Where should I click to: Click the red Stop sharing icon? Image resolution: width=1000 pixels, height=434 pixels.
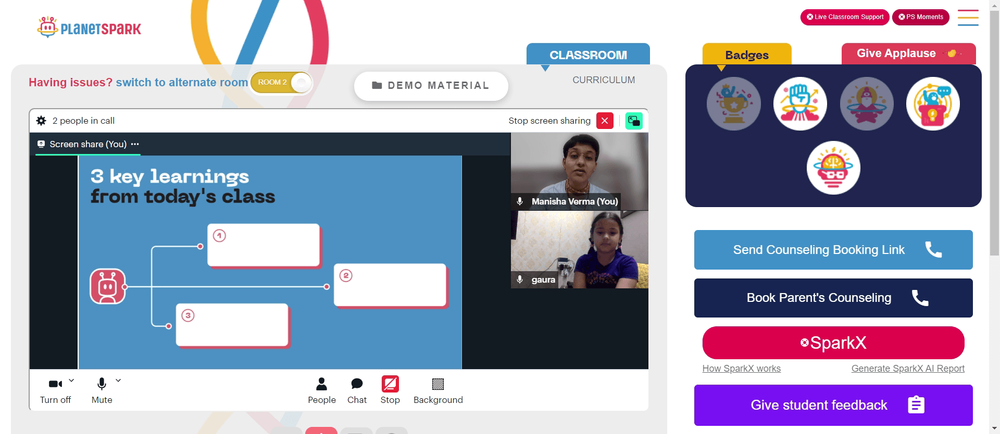390,384
